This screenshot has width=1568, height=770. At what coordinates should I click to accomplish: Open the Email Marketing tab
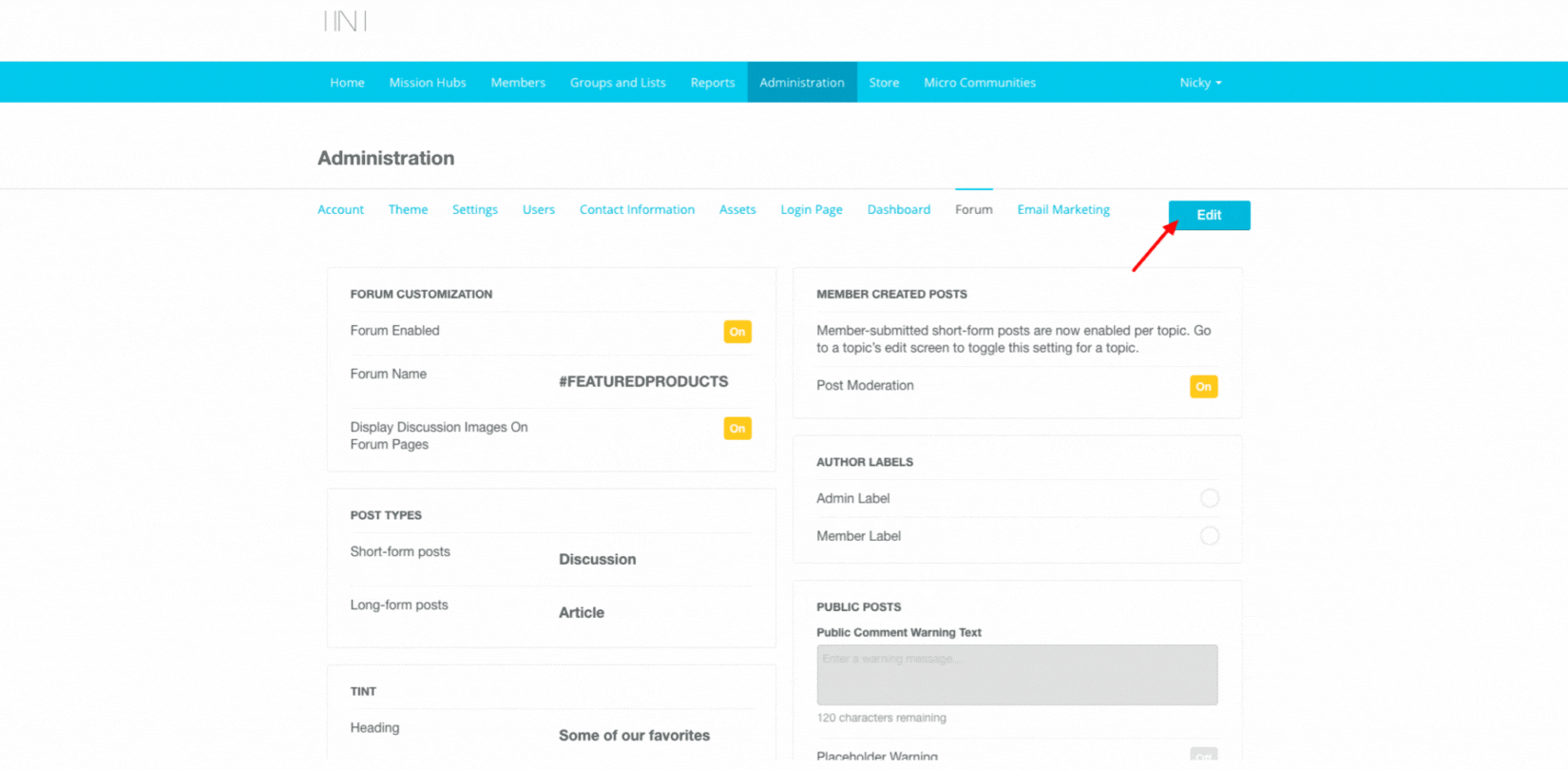pyautogui.click(x=1063, y=209)
